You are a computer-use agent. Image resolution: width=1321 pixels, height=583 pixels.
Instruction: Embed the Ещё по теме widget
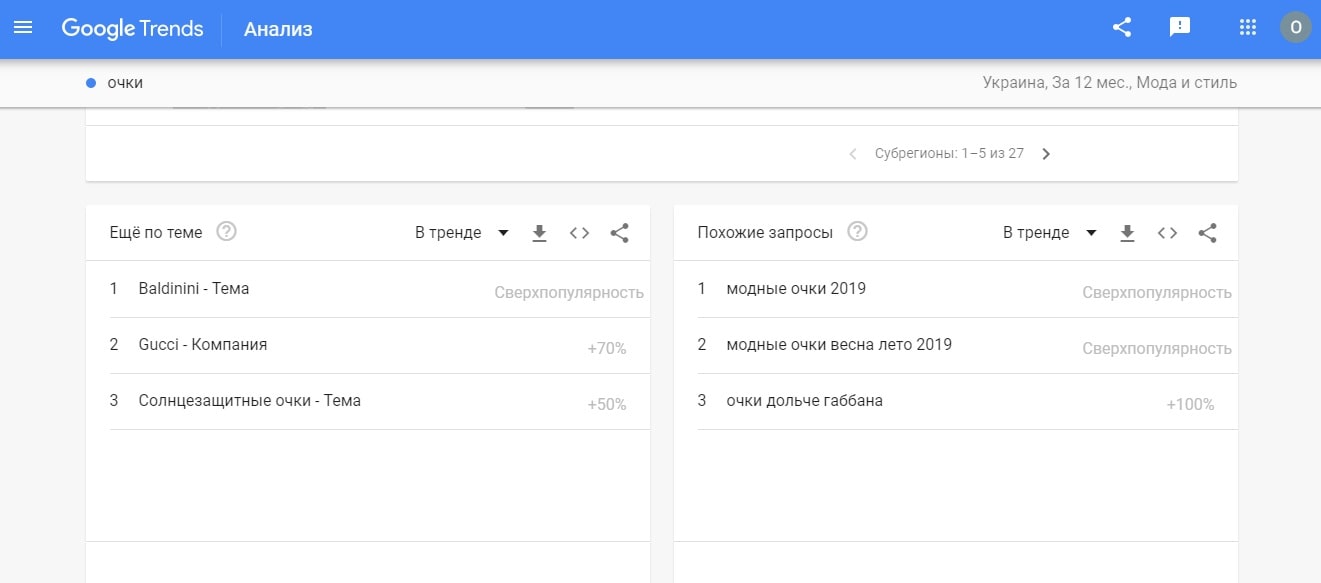[579, 233]
